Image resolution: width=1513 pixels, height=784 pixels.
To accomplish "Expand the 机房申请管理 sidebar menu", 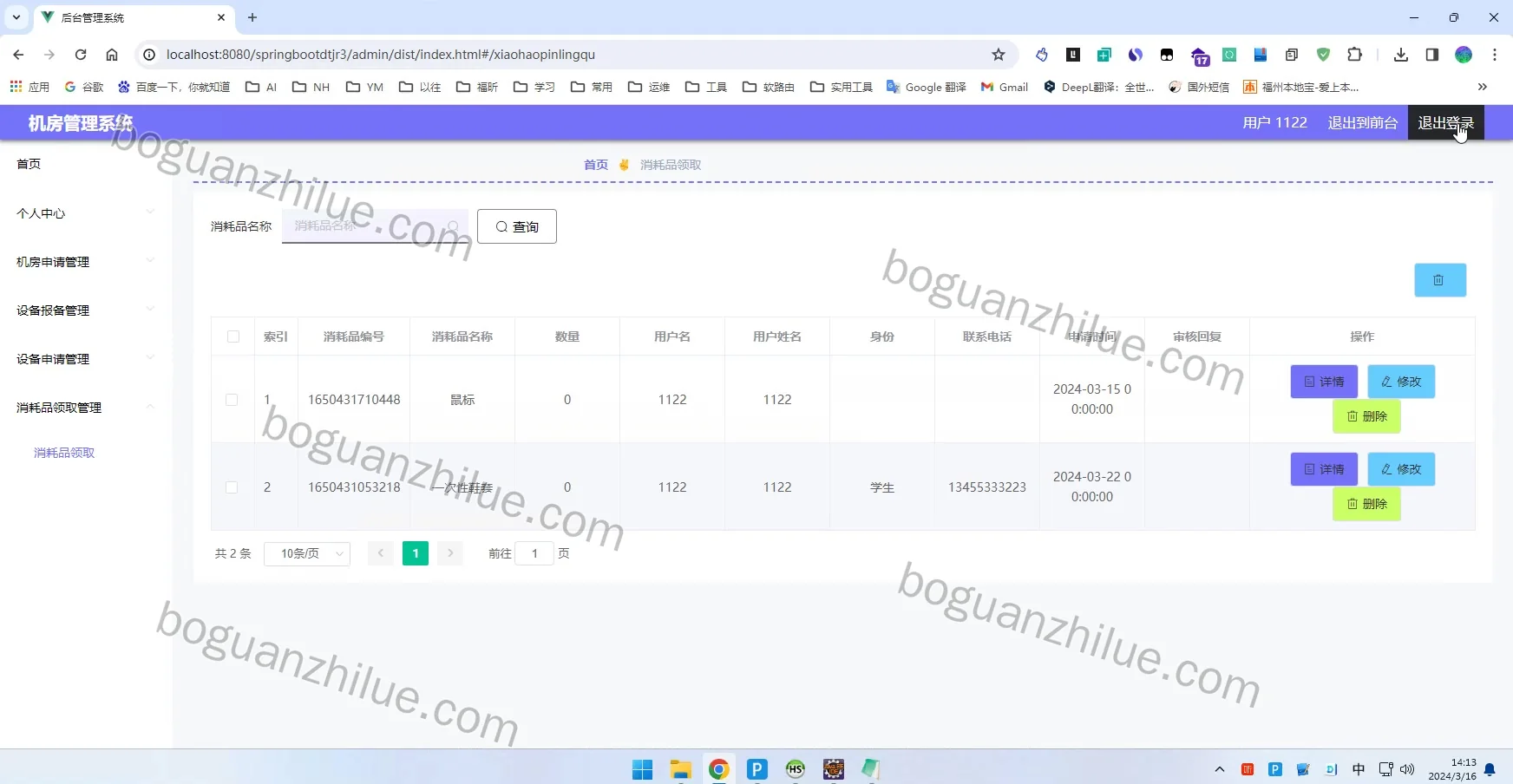I will coord(86,261).
